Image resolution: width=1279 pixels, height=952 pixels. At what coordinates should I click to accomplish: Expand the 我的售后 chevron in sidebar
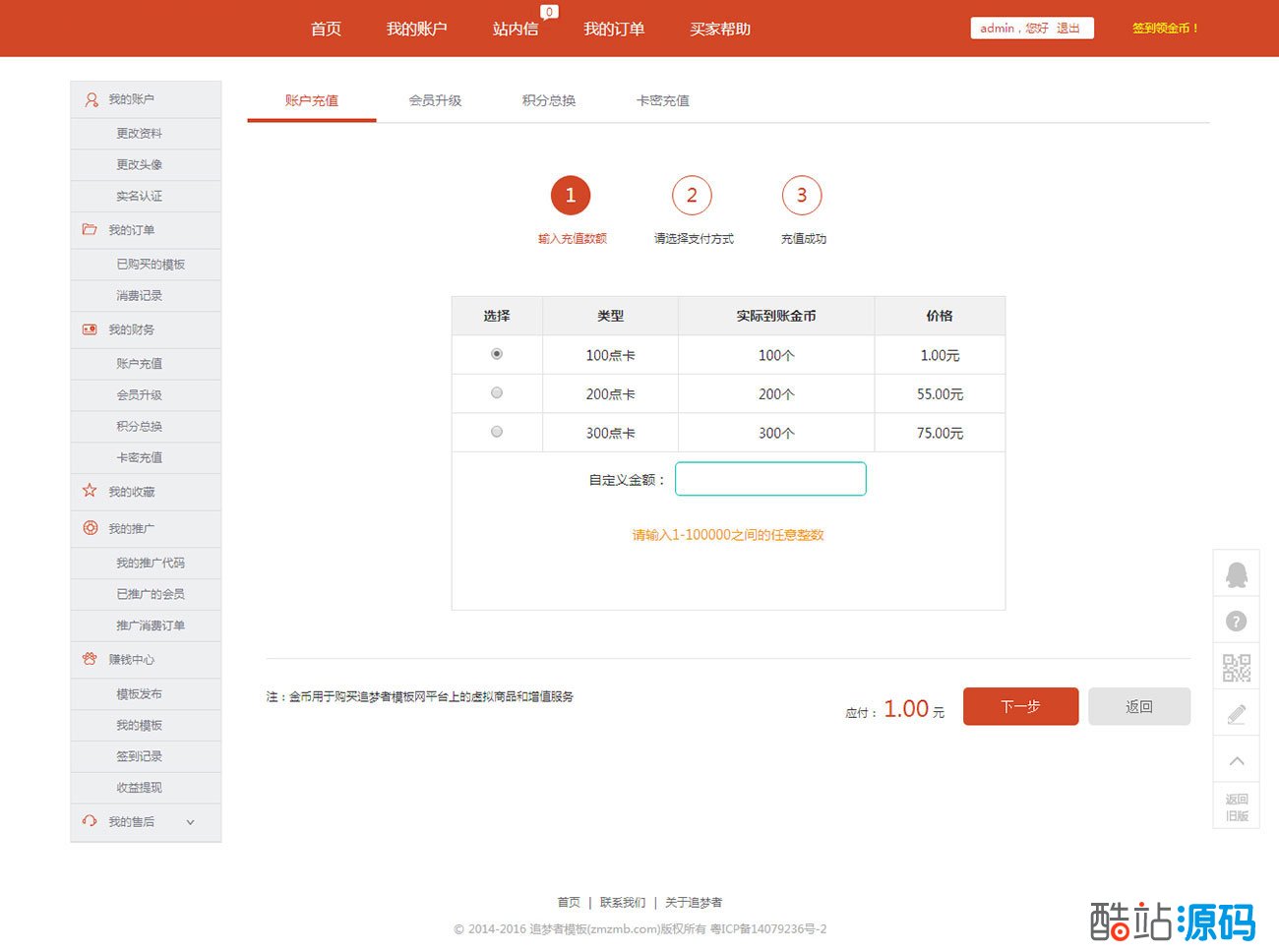pos(190,822)
